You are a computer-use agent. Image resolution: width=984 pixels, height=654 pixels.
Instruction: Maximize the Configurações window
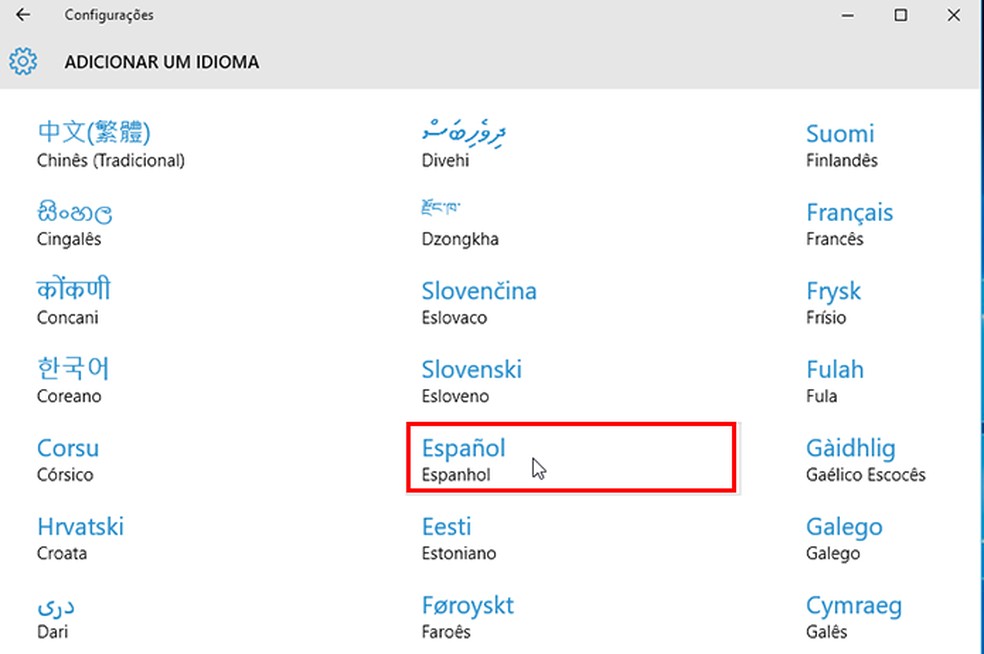click(x=901, y=15)
